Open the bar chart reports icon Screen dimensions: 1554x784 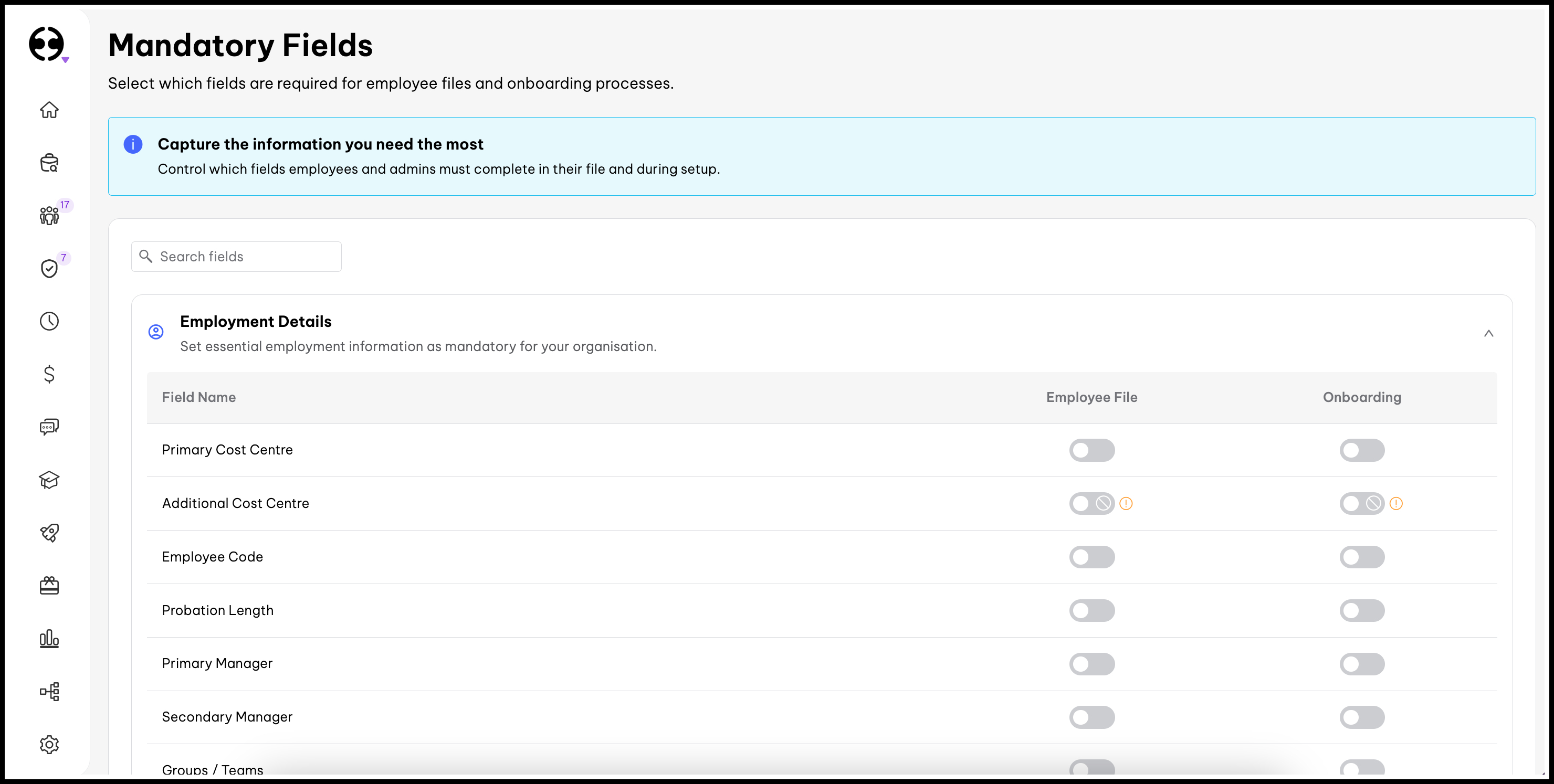pyautogui.click(x=49, y=639)
